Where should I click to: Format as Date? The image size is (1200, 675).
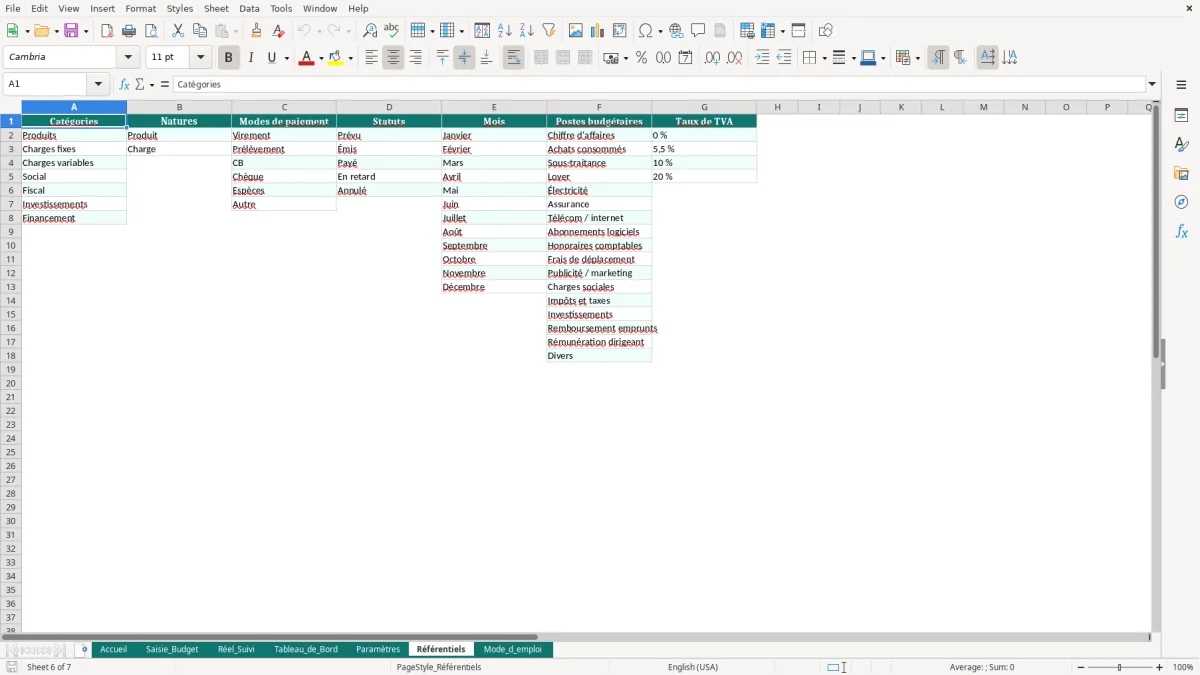685,58
